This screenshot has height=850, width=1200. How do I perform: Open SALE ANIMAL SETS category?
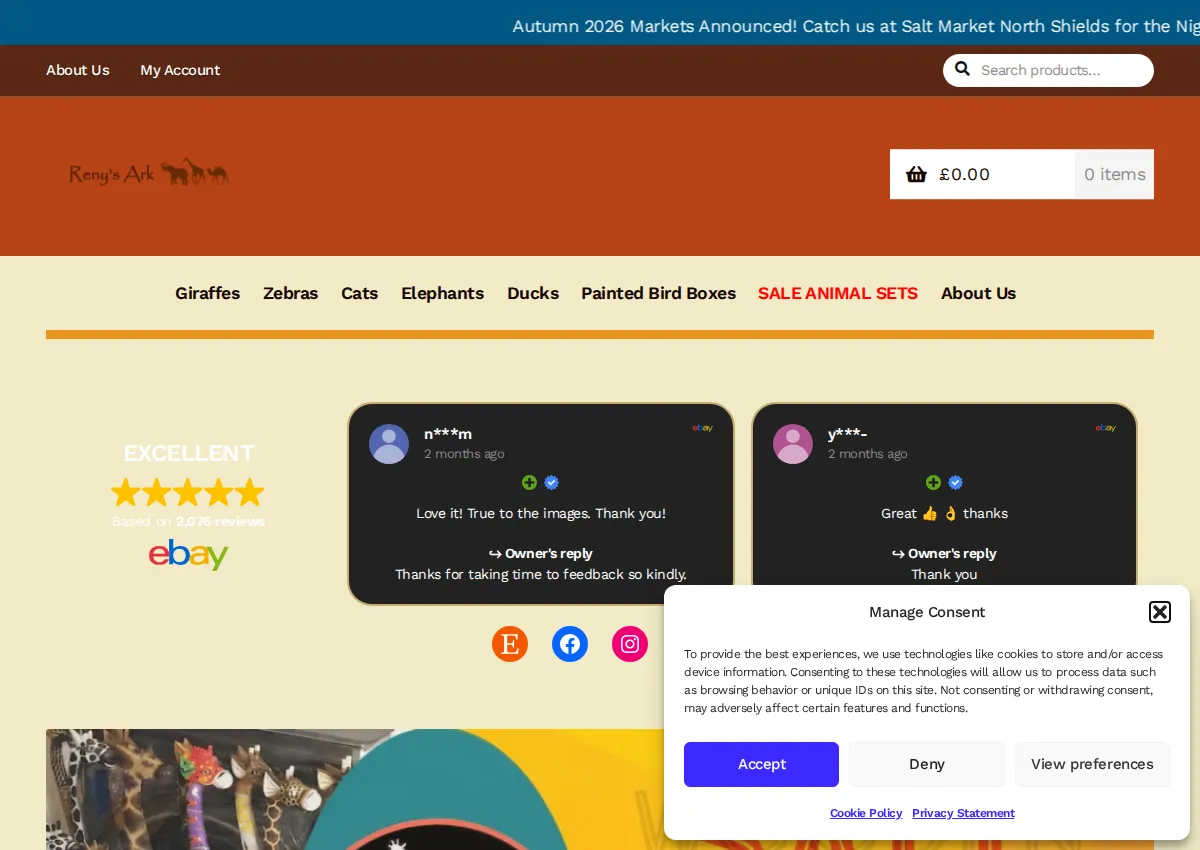[x=838, y=293]
